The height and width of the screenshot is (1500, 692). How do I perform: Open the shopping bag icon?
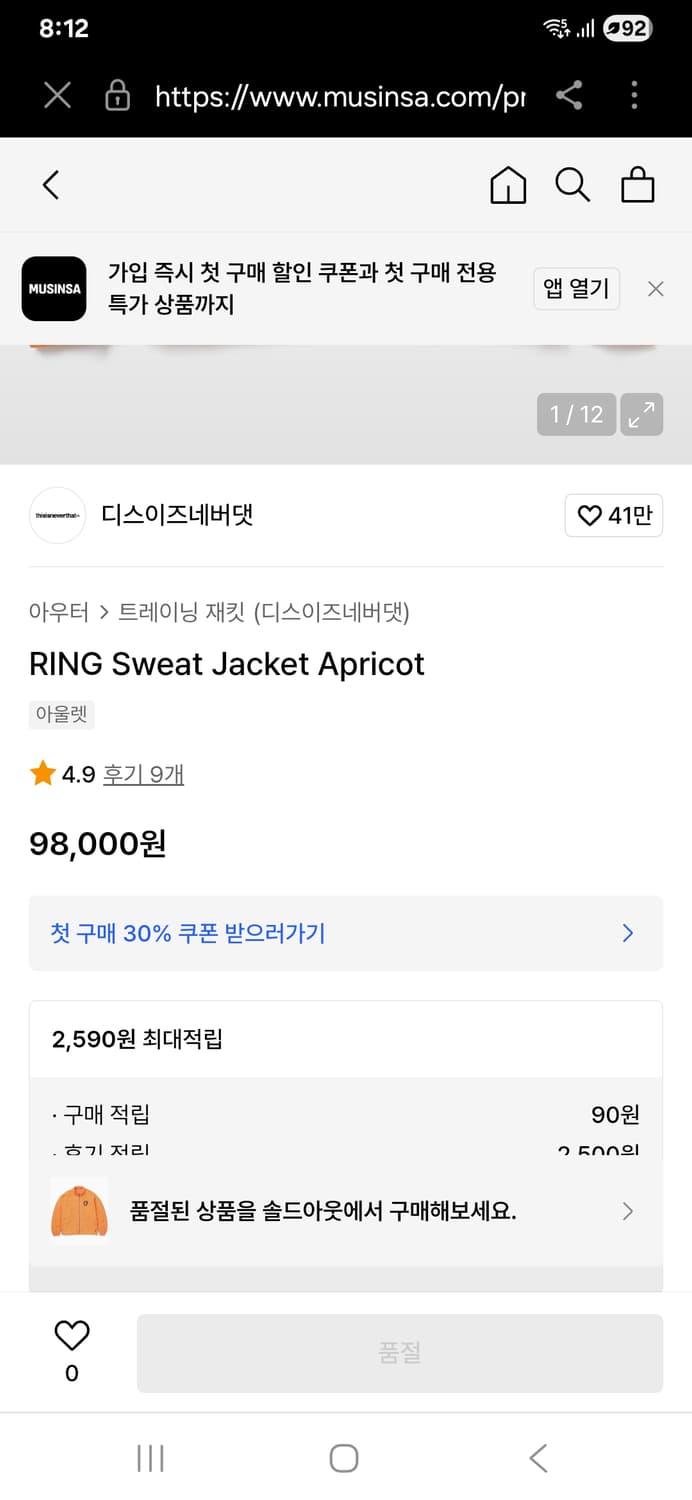pyautogui.click(x=637, y=185)
